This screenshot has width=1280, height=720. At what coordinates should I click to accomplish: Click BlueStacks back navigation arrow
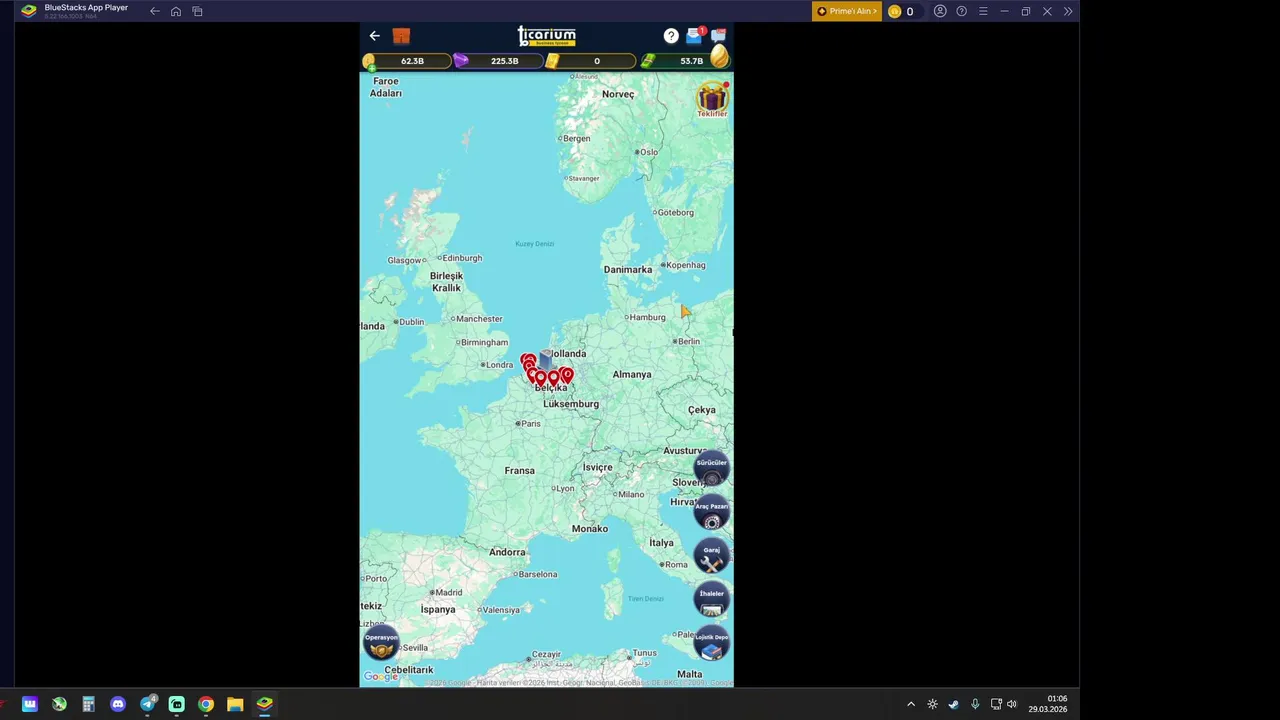[x=155, y=11]
